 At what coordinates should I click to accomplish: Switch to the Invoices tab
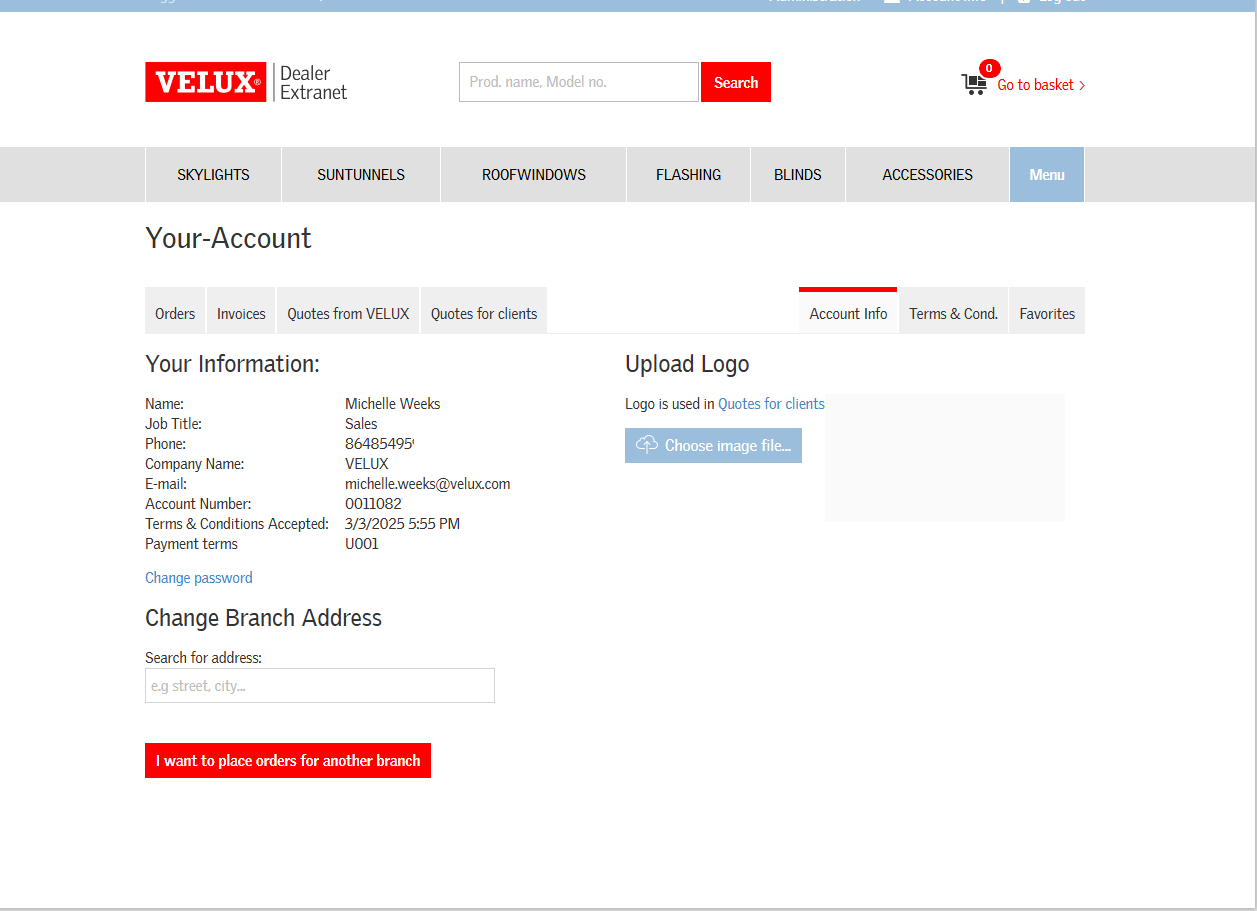pyautogui.click(x=241, y=314)
